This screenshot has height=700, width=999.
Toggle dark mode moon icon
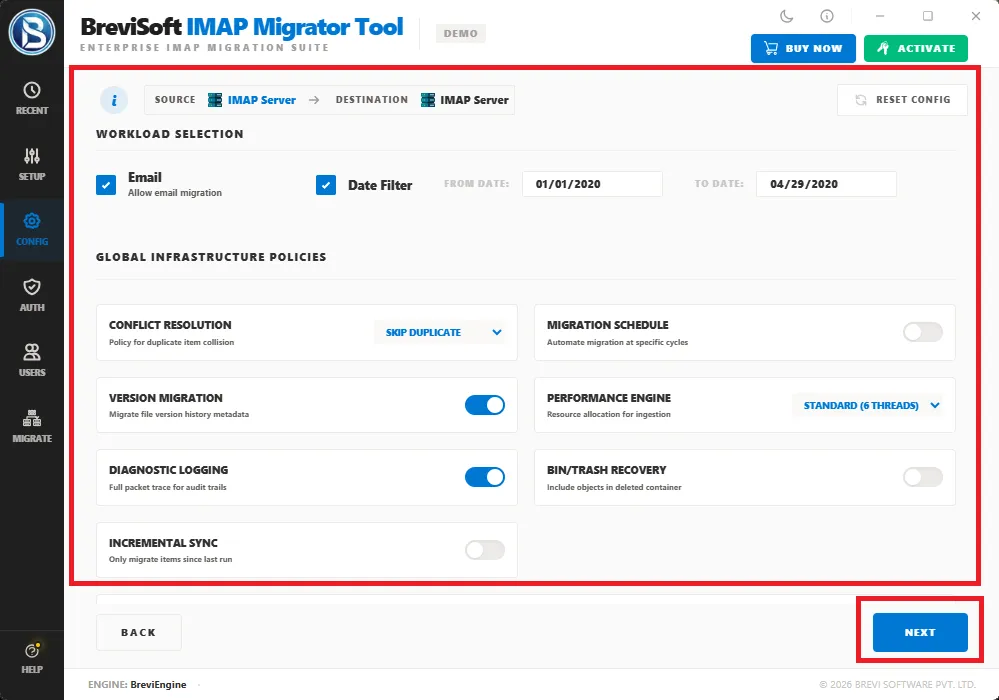(787, 16)
